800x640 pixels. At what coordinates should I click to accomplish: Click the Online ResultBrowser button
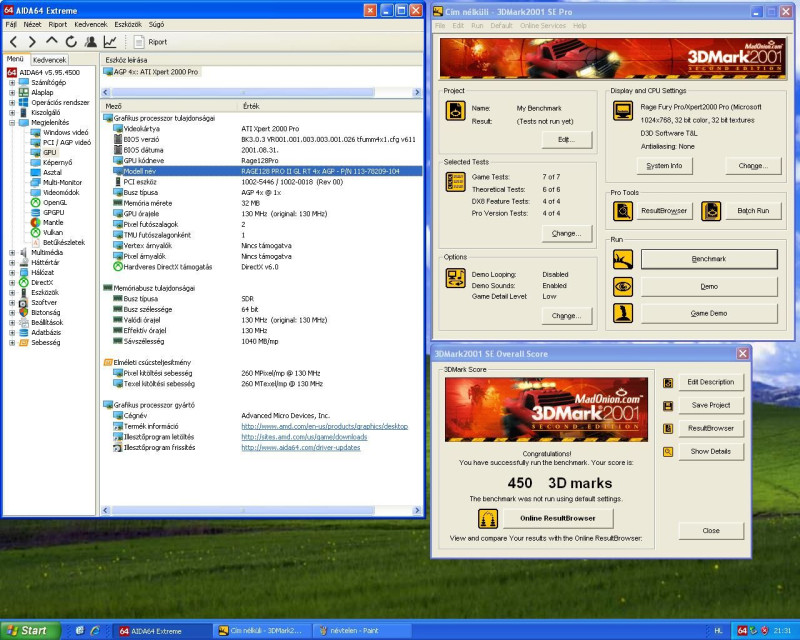pyautogui.click(x=557, y=518)
